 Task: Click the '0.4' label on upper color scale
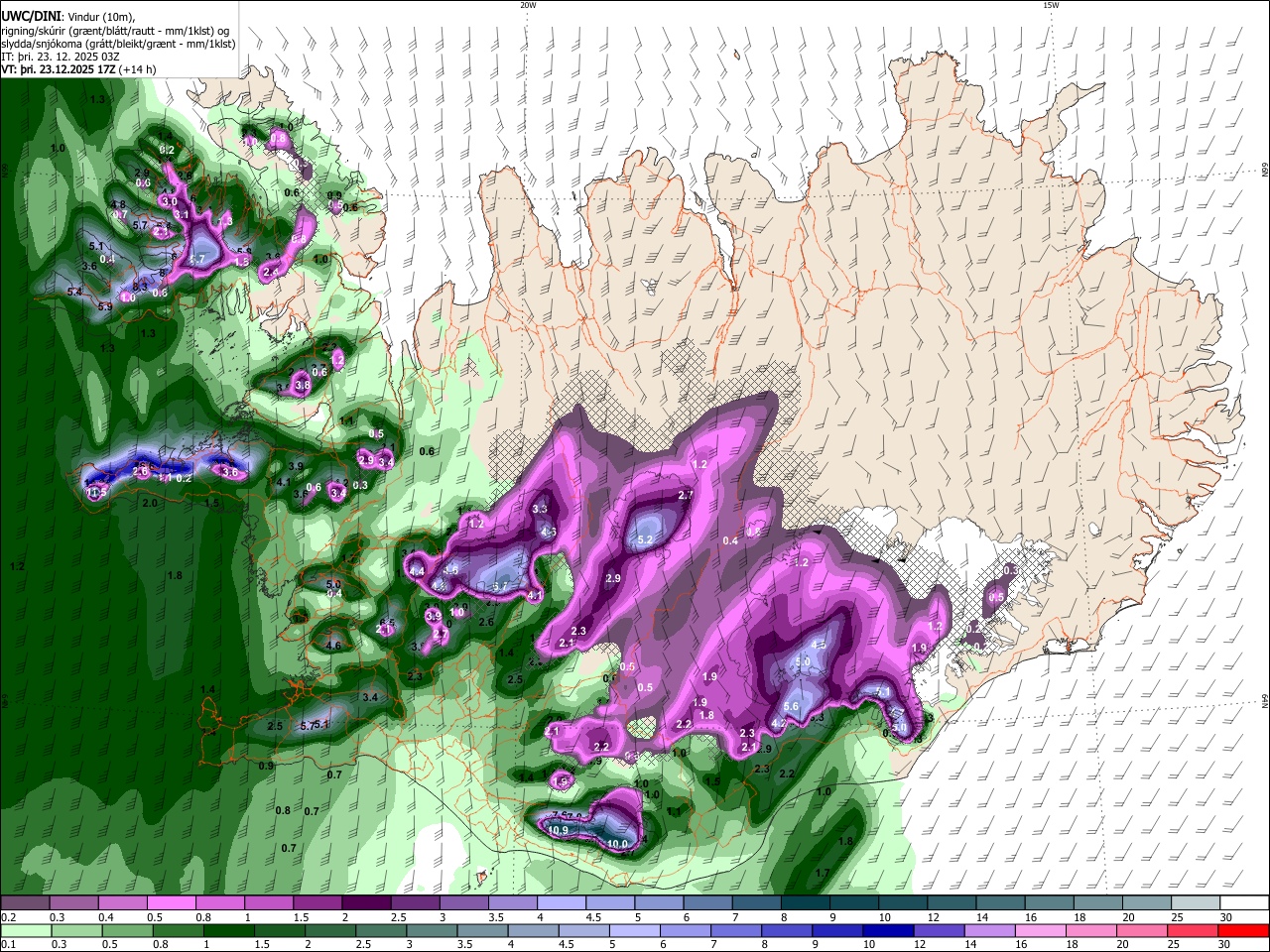coord(106,917)
